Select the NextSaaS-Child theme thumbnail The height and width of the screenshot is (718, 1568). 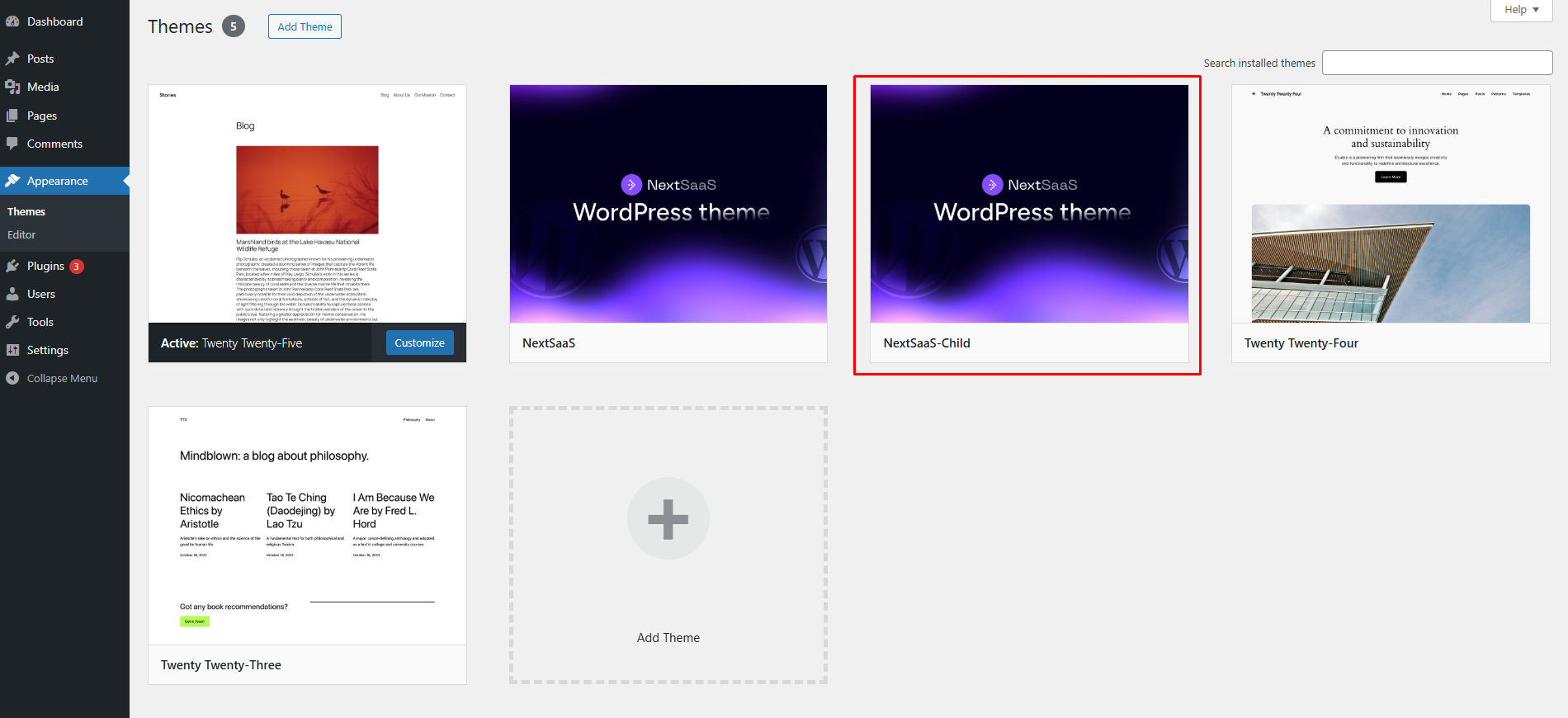pos(1029,204)
